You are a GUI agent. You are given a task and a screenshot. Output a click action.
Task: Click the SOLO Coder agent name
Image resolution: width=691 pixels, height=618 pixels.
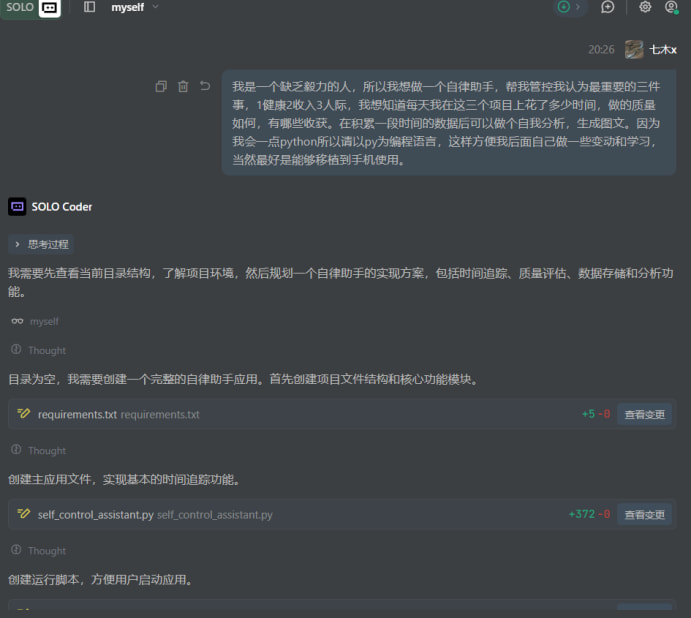pyautogui.click(x=62, y=207)
